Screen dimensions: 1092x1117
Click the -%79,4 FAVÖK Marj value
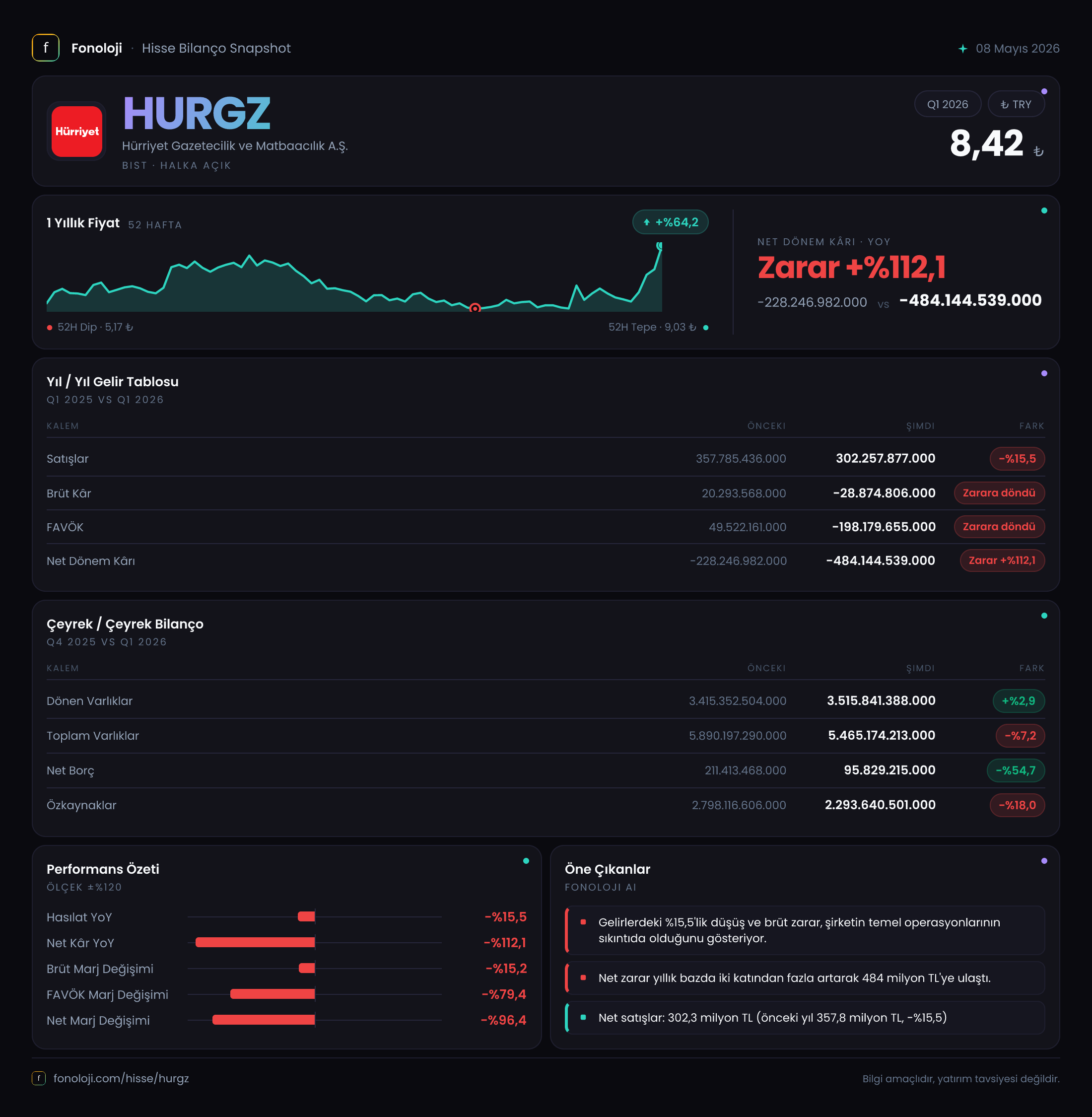pyautogui.click(x=504, y=994)
